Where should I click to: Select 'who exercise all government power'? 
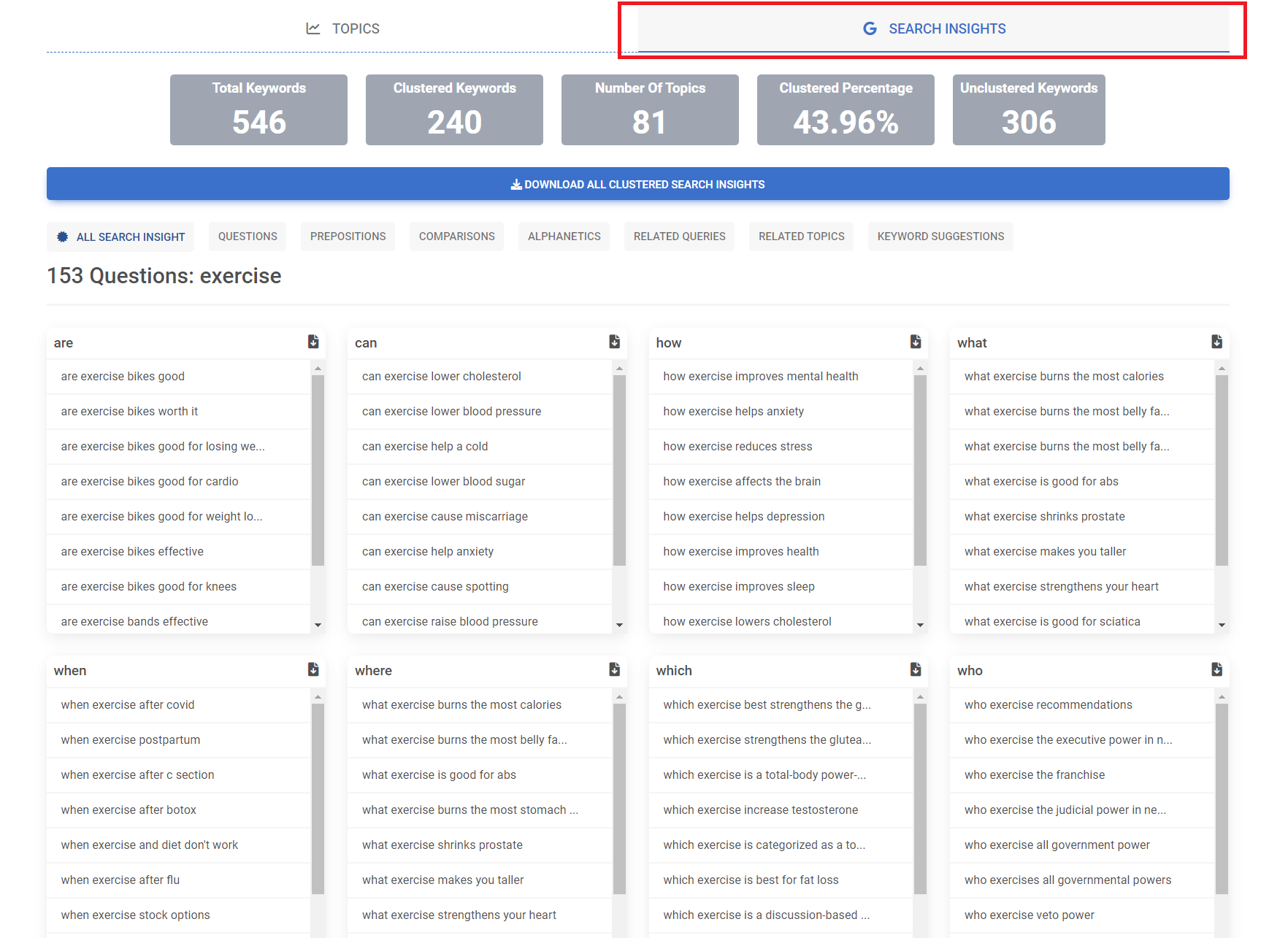pyautogui.click(x=1082, y=845)
